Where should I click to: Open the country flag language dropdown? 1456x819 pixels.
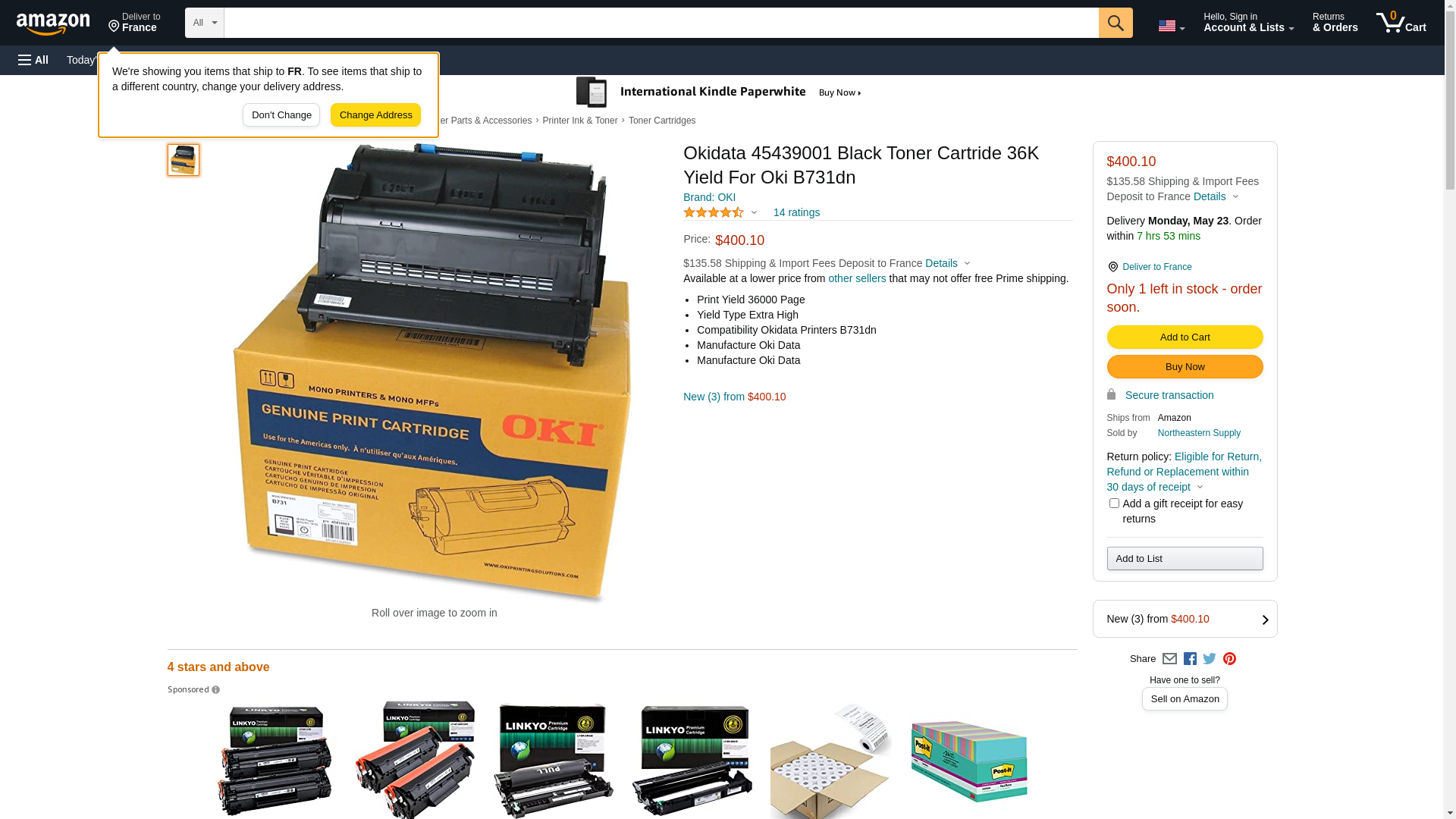1172,26
